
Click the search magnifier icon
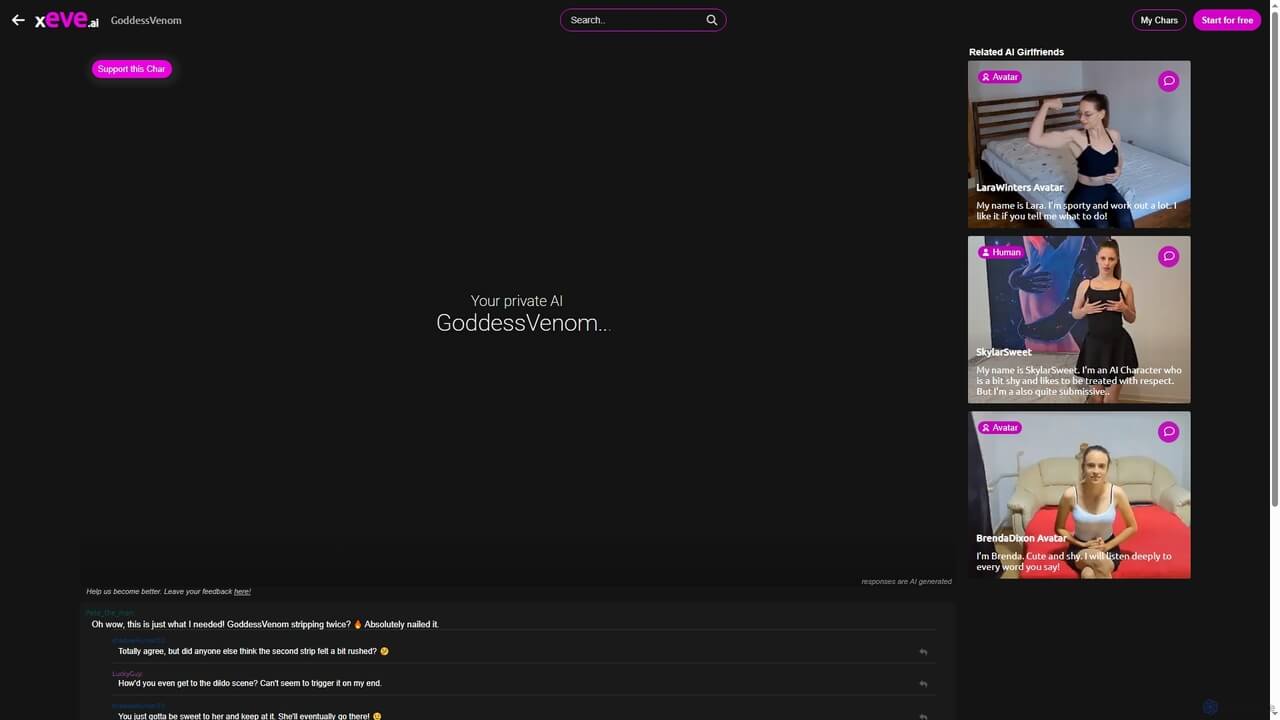tap(712, 20)
